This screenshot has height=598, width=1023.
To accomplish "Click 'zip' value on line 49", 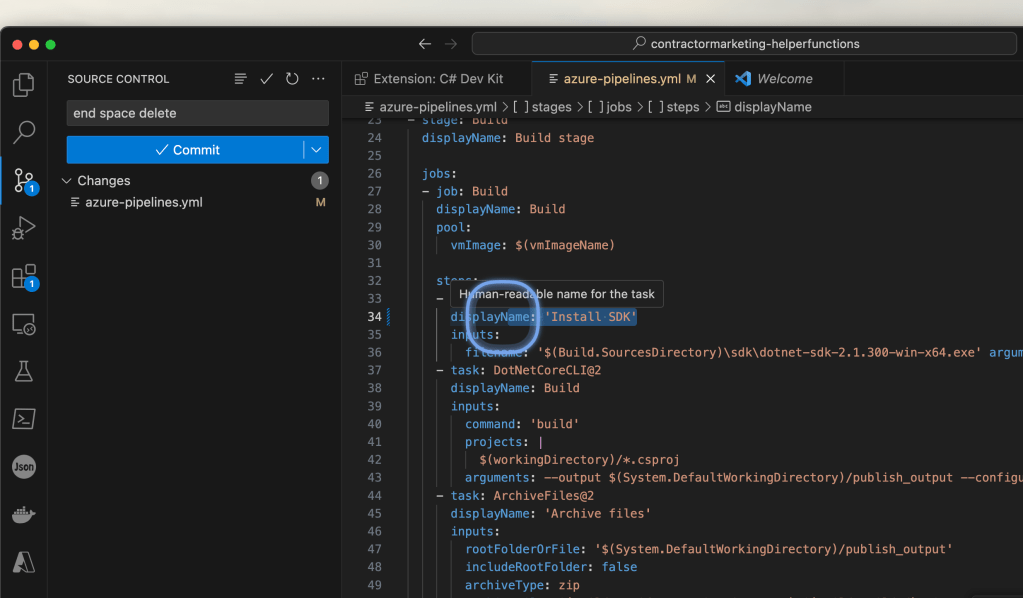I will 569,586.
